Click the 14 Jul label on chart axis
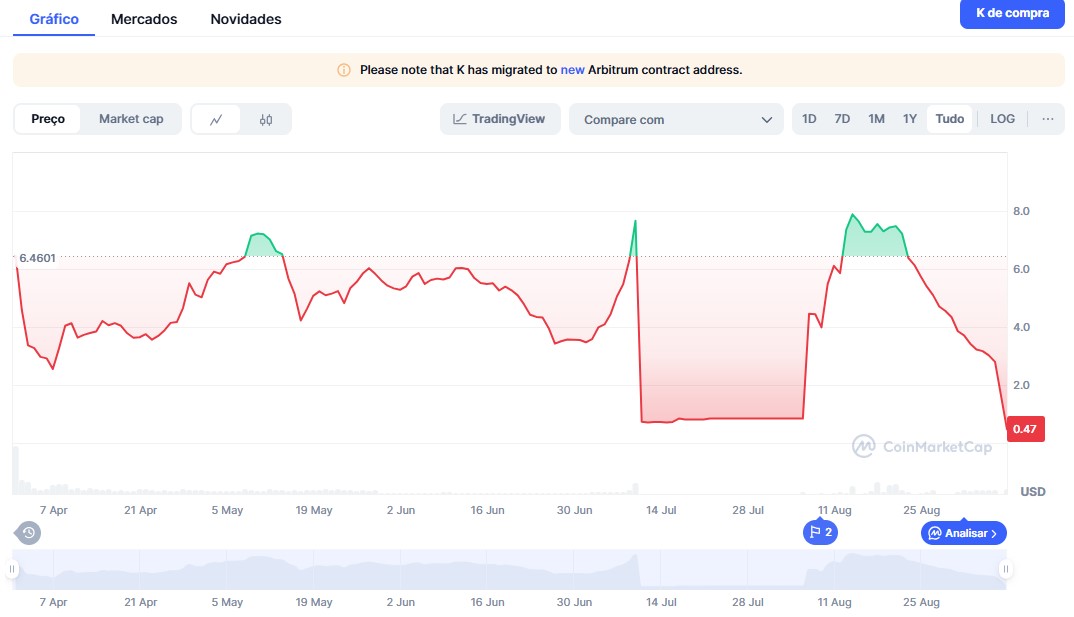This screenshot has width=1074, height=617. [661, 510]
